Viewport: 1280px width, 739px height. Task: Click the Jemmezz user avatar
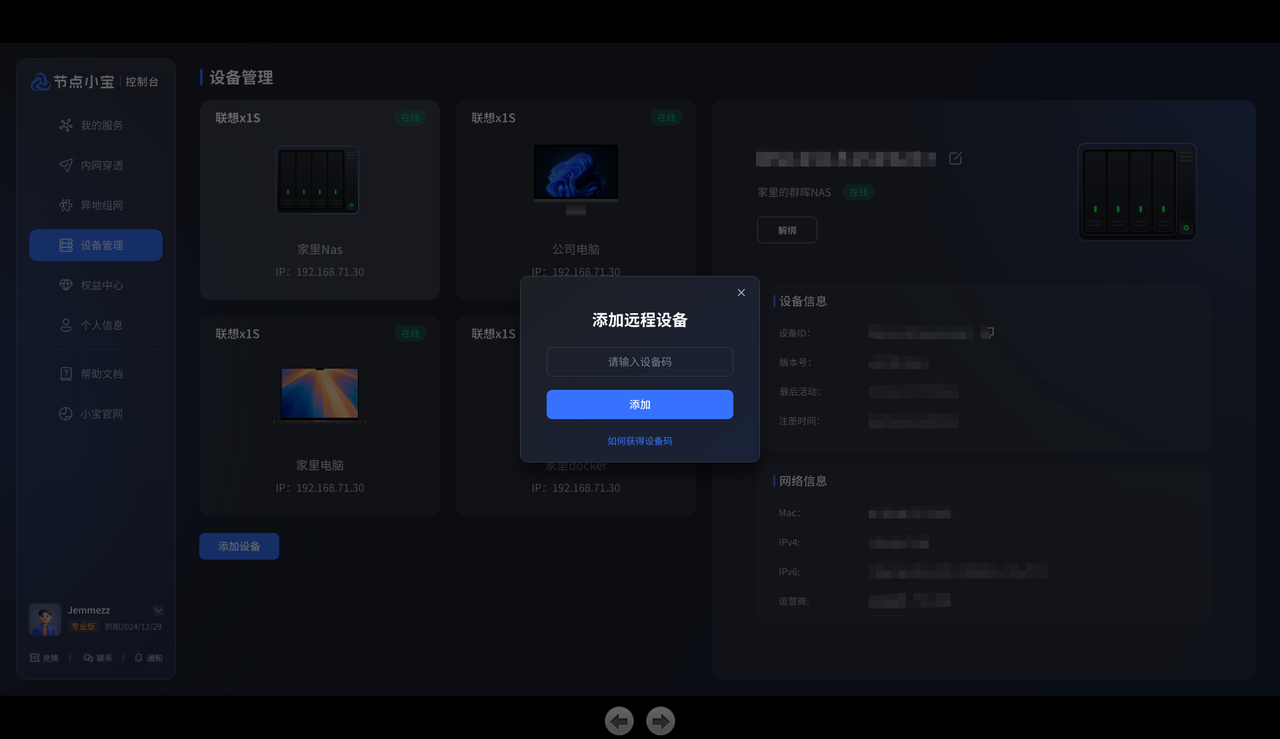tap(45, 620)
